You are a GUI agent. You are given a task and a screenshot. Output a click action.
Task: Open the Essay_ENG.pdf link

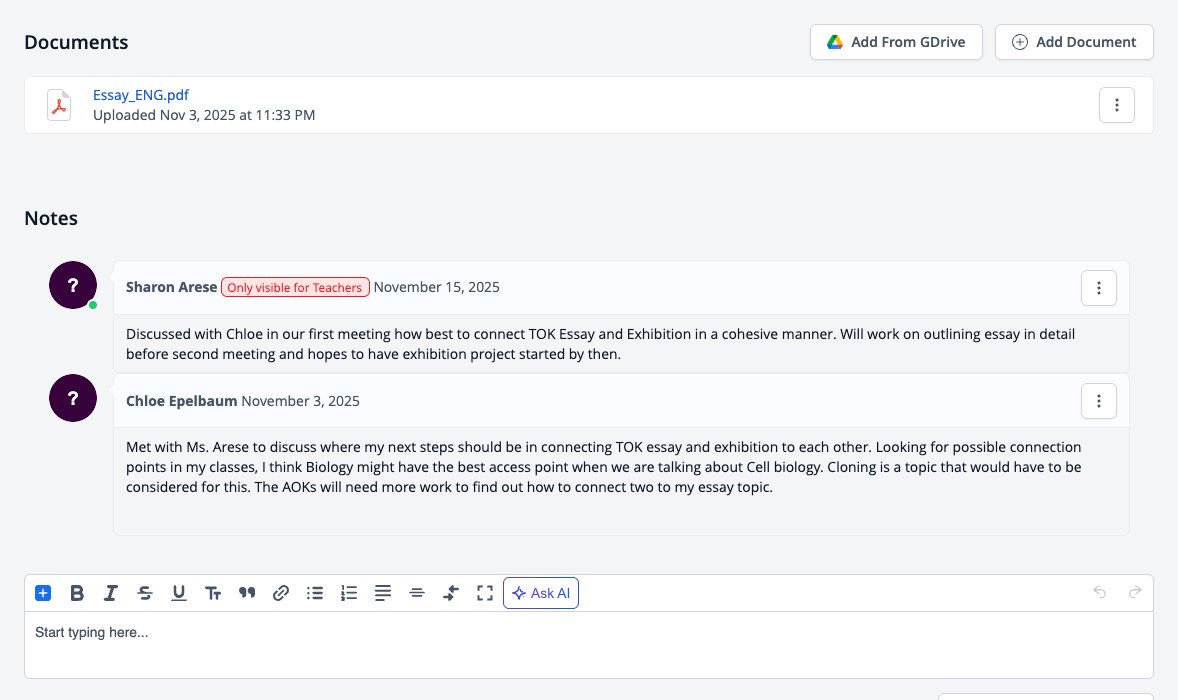[140, 95]
